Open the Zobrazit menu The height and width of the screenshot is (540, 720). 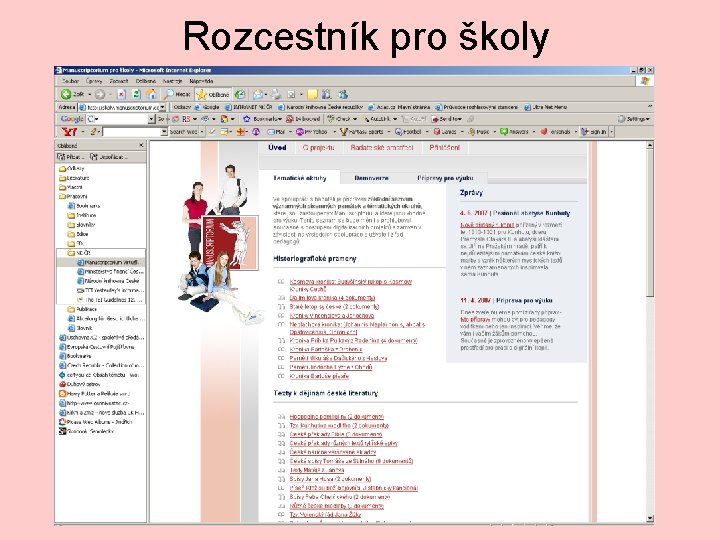tap(118, 81)
